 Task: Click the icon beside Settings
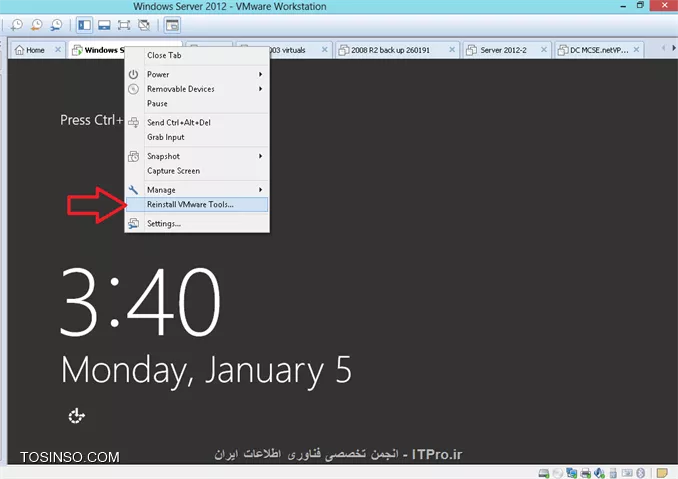click(133, 224)
